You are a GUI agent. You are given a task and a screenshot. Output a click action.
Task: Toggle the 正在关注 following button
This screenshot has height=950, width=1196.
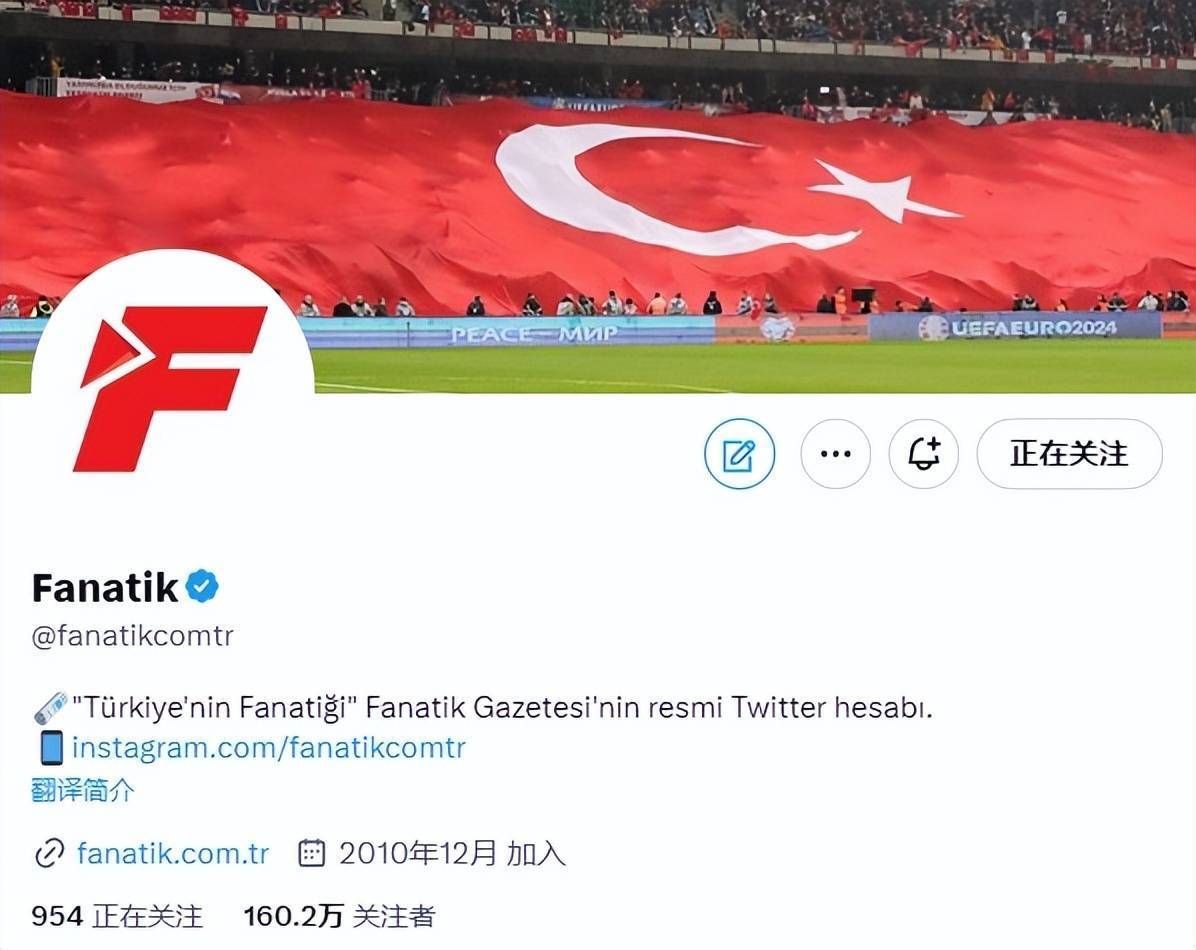[1069, 454]
